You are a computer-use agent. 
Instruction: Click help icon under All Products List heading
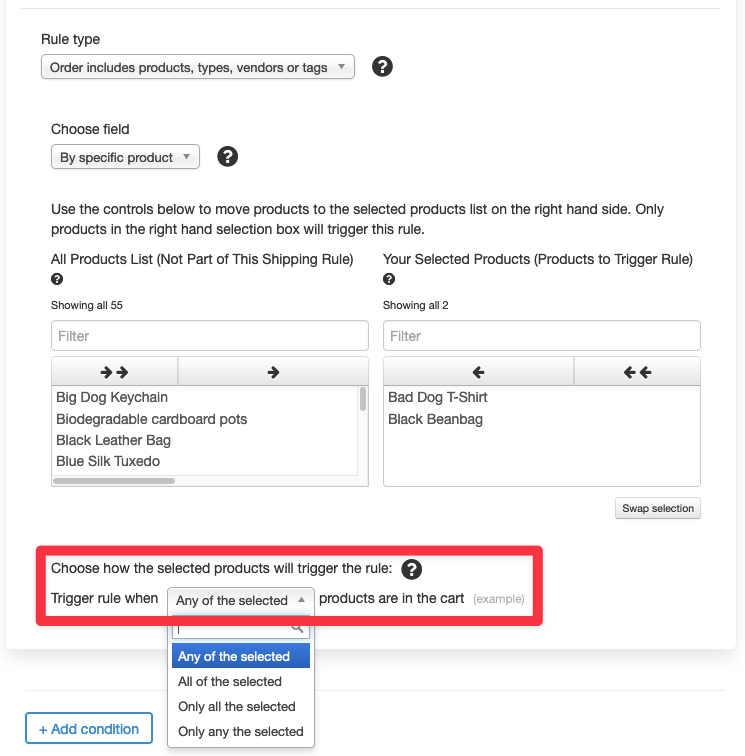(x=57, y=279)
